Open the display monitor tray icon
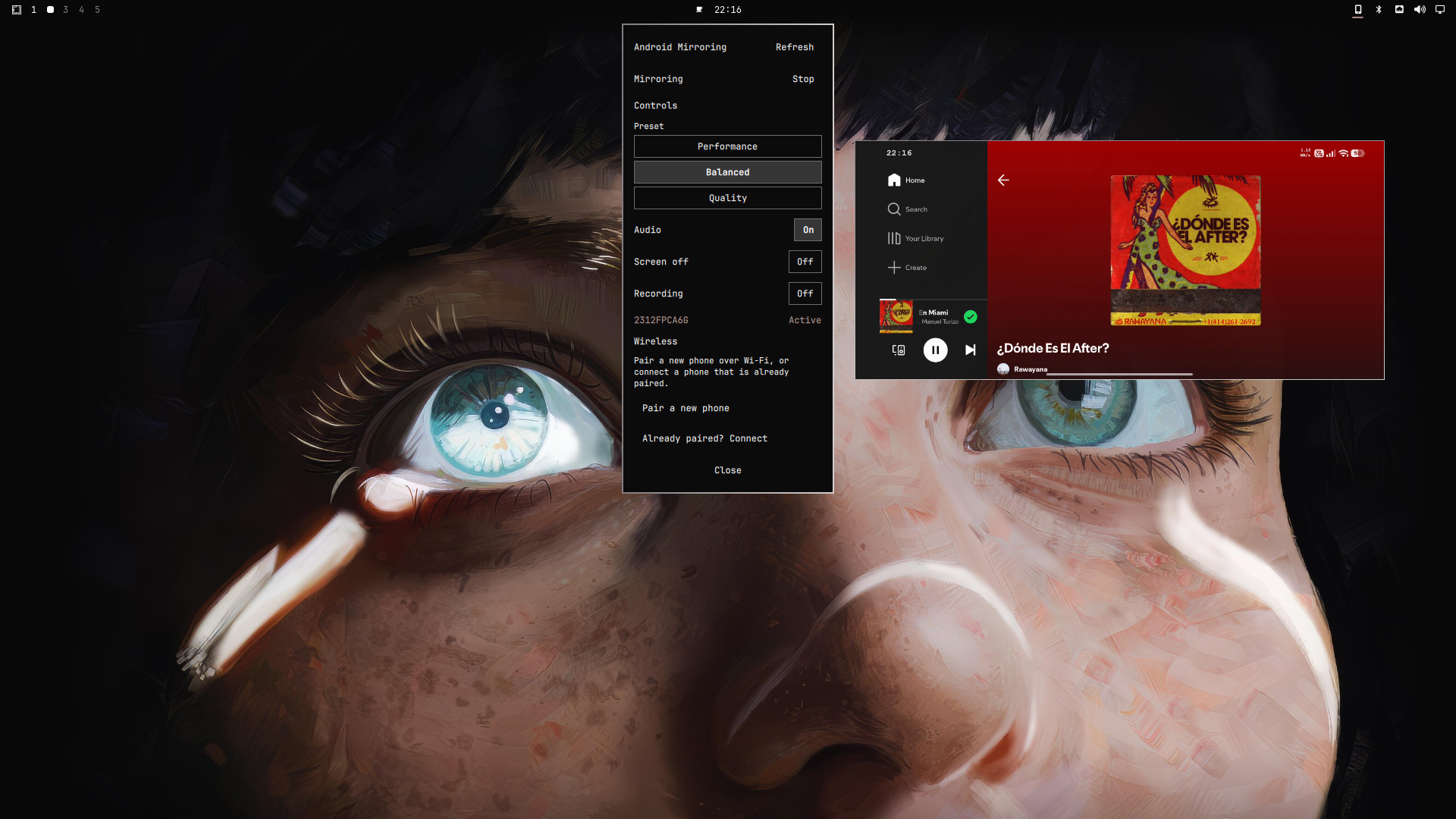Viewport: 1456px width, 819px height. click(x=1440, y=10)
